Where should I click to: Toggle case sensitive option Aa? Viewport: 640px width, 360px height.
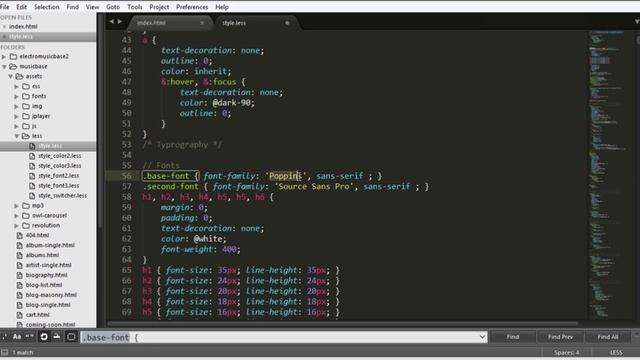17,337
